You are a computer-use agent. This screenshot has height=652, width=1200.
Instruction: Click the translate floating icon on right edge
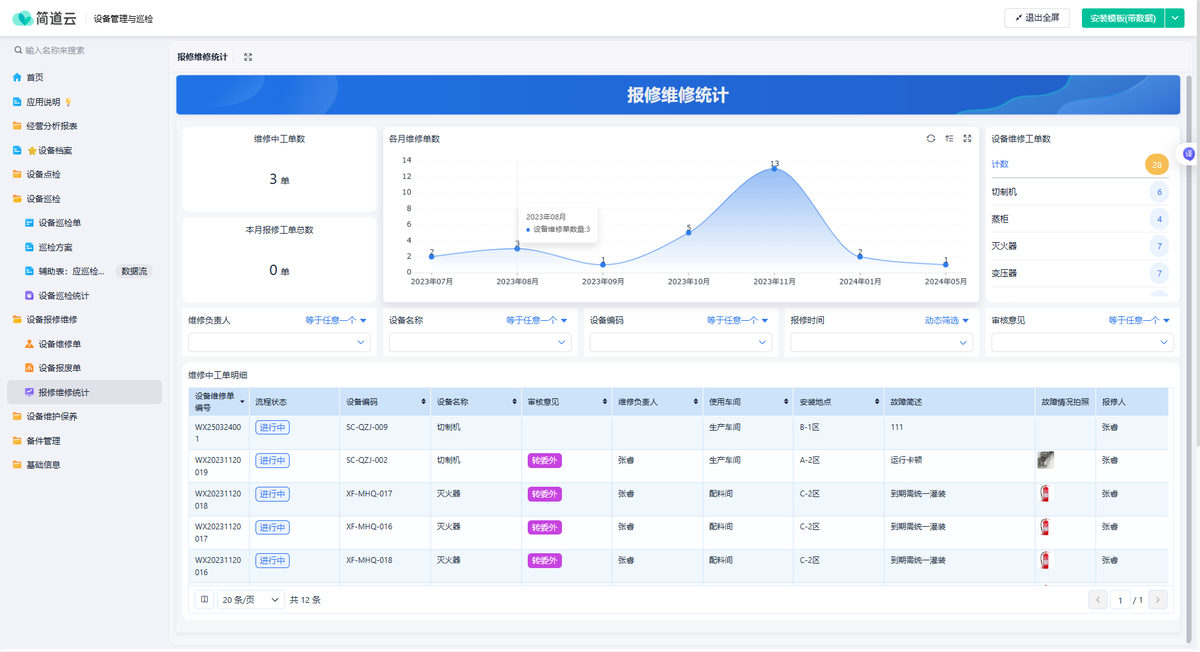click(1189, 154)
